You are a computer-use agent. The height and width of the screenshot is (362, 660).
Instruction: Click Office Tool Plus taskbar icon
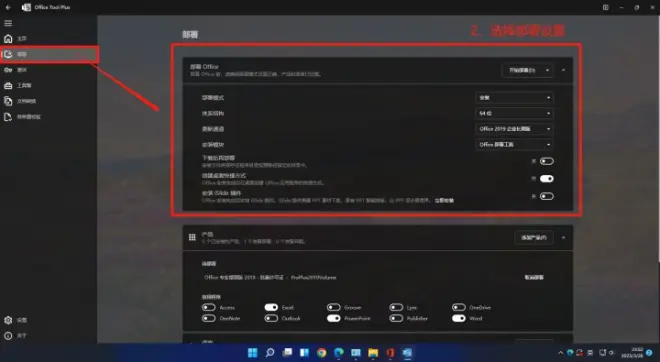pos(407,353)
